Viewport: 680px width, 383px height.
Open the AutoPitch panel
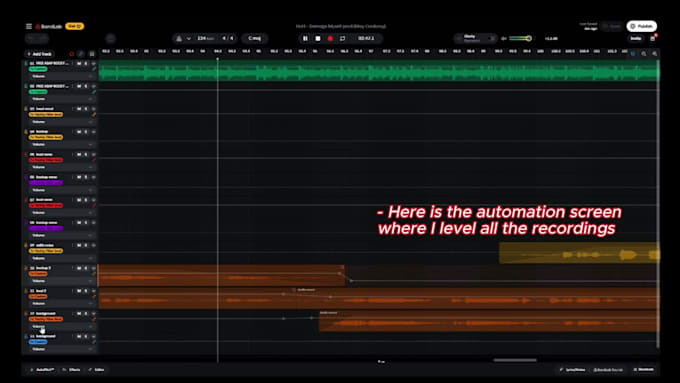coord(42,370)
